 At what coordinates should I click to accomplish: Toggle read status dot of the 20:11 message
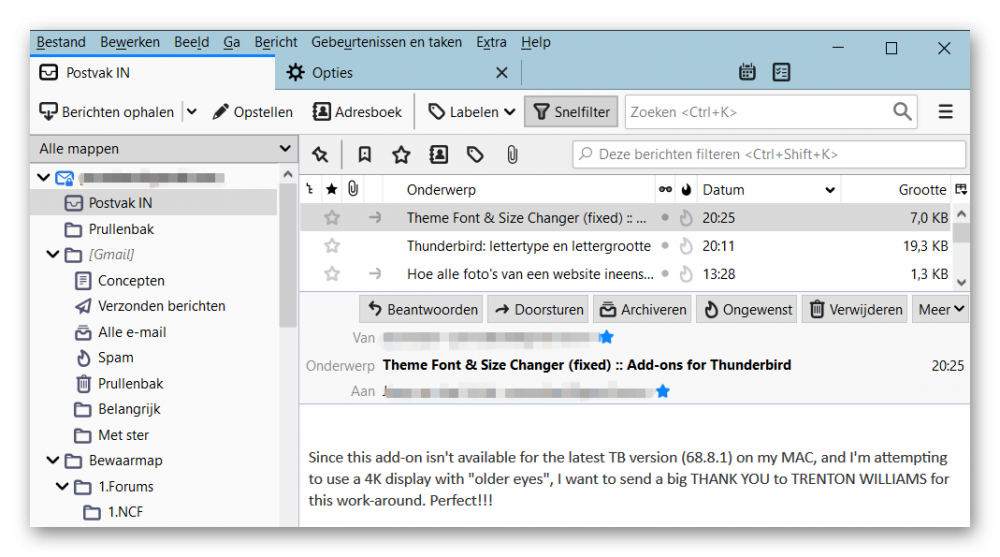click(665, 245)
